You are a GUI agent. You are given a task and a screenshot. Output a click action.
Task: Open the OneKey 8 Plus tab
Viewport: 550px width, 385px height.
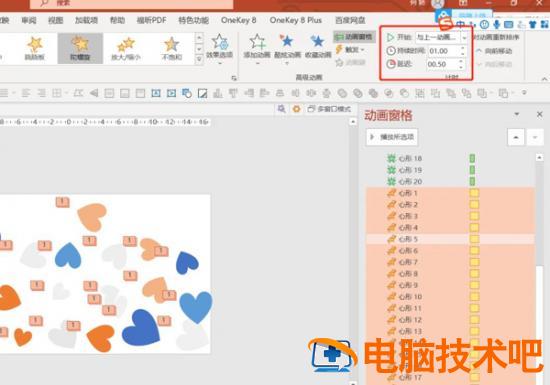point(296,20)
